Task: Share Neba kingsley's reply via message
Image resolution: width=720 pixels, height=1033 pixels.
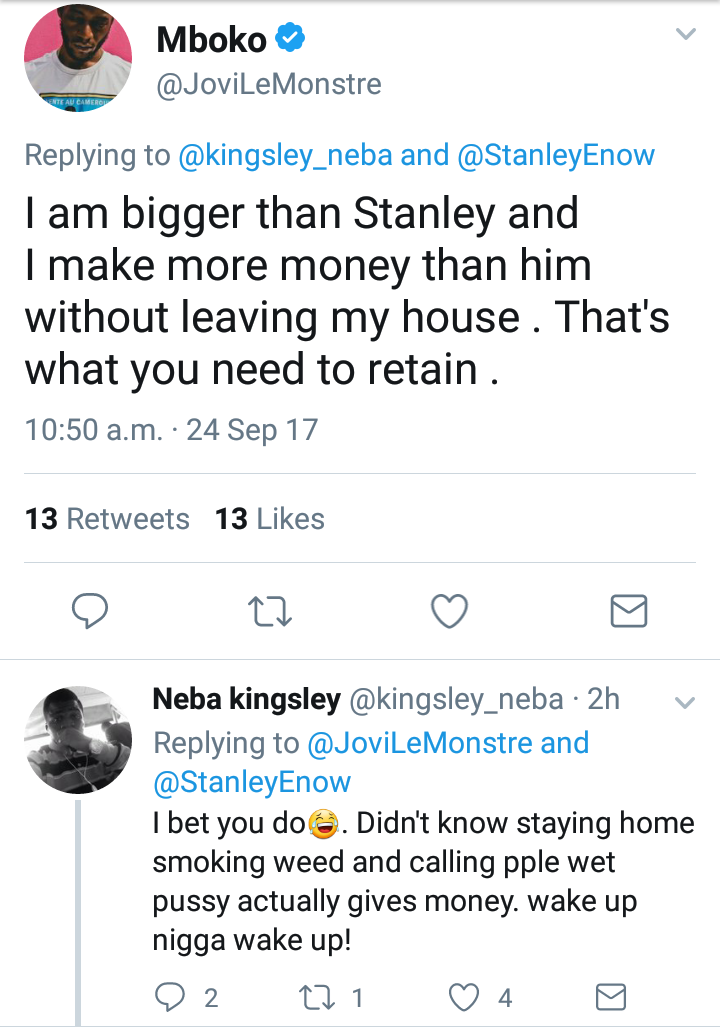Action: click(611, 997)
